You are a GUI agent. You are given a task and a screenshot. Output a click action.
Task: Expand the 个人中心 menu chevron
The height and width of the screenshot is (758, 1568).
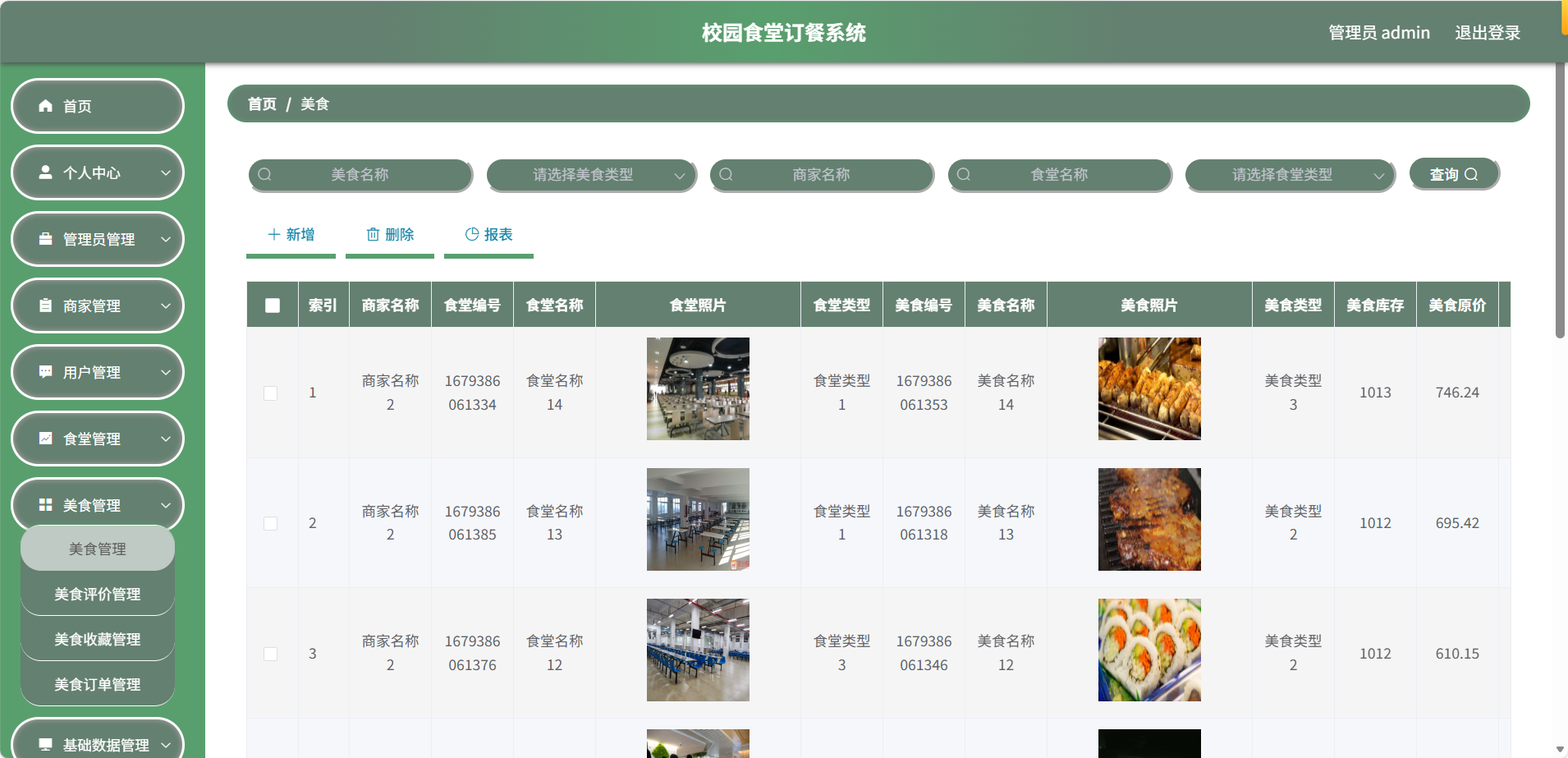pyautogui.click(x=166, y=172)
